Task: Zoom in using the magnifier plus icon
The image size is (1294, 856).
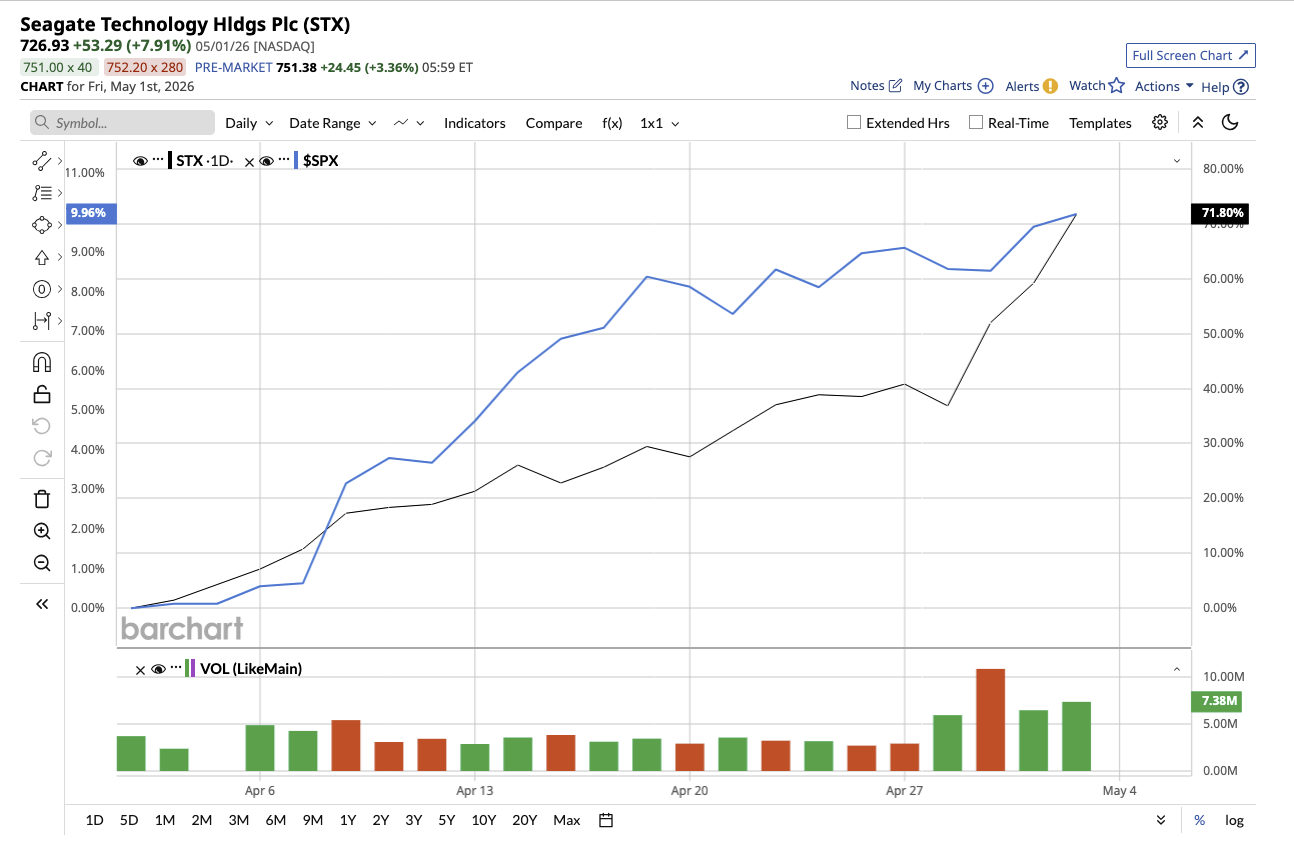Action: click(42, 531)
